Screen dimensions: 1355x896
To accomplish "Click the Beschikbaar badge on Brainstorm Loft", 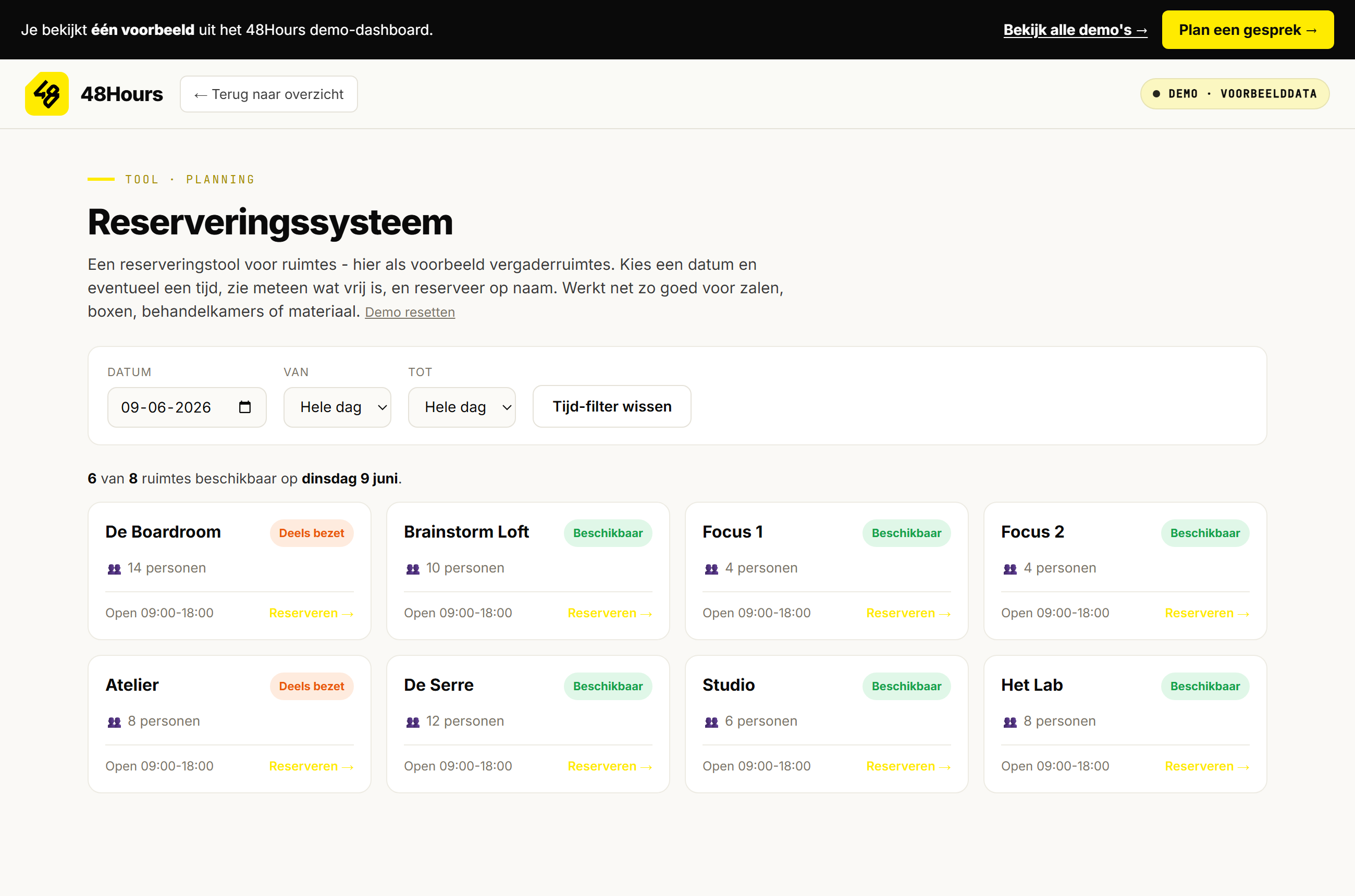I will [x=608, y=532].
